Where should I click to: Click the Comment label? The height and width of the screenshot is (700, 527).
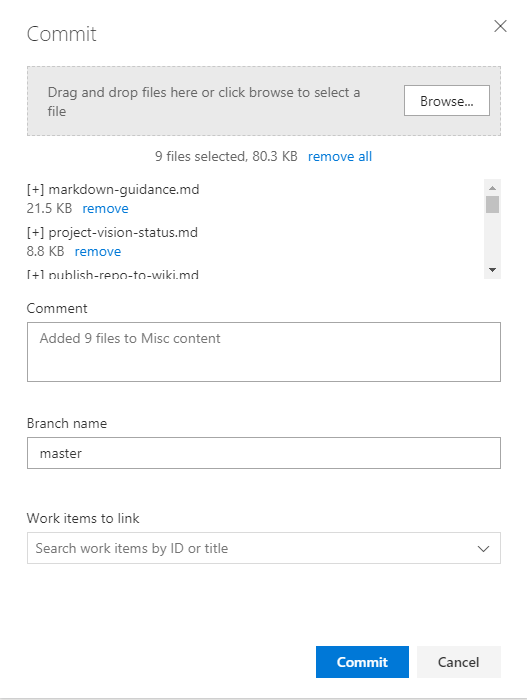pos(57,308)
